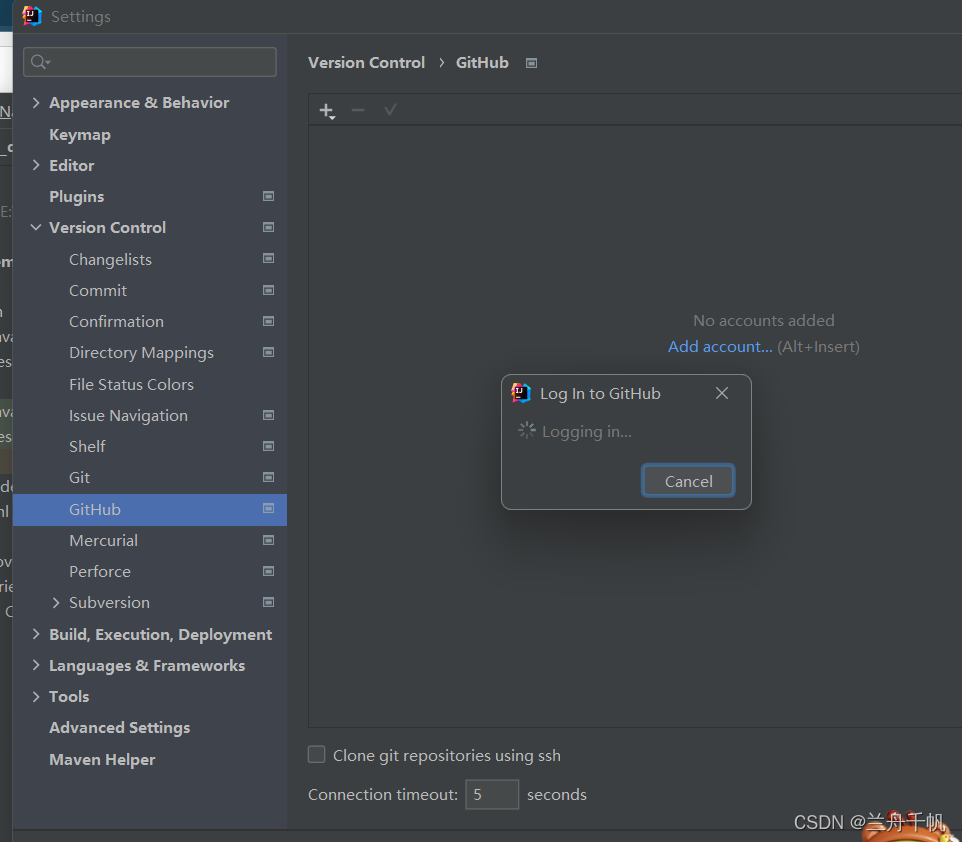Click the project-level icon in Perforce row
962x842 pixels.
268,571
